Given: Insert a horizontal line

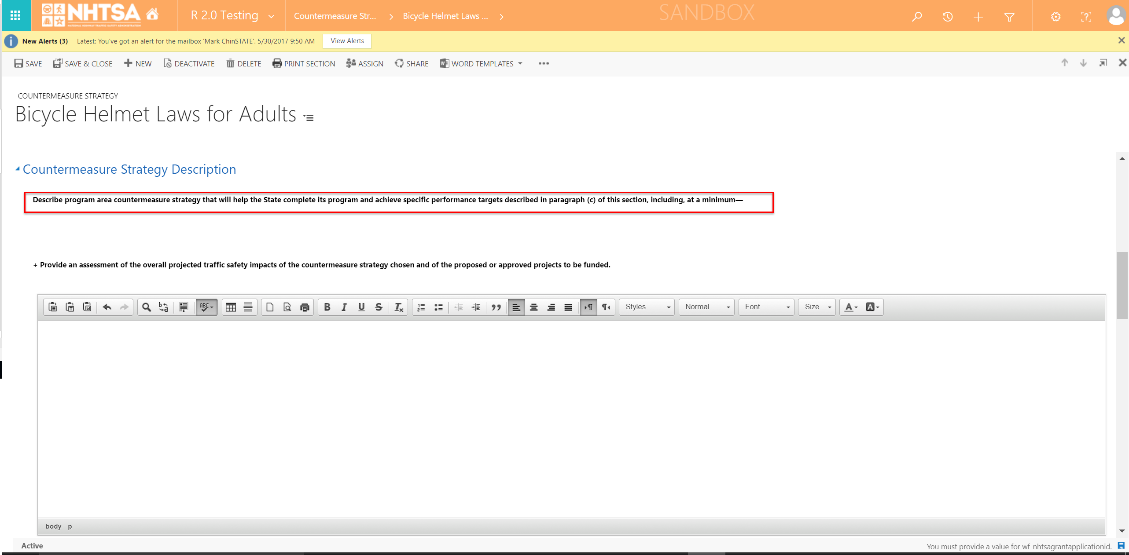Looking at the screenshot, I should pyautogui.click(x=248, y=307).
